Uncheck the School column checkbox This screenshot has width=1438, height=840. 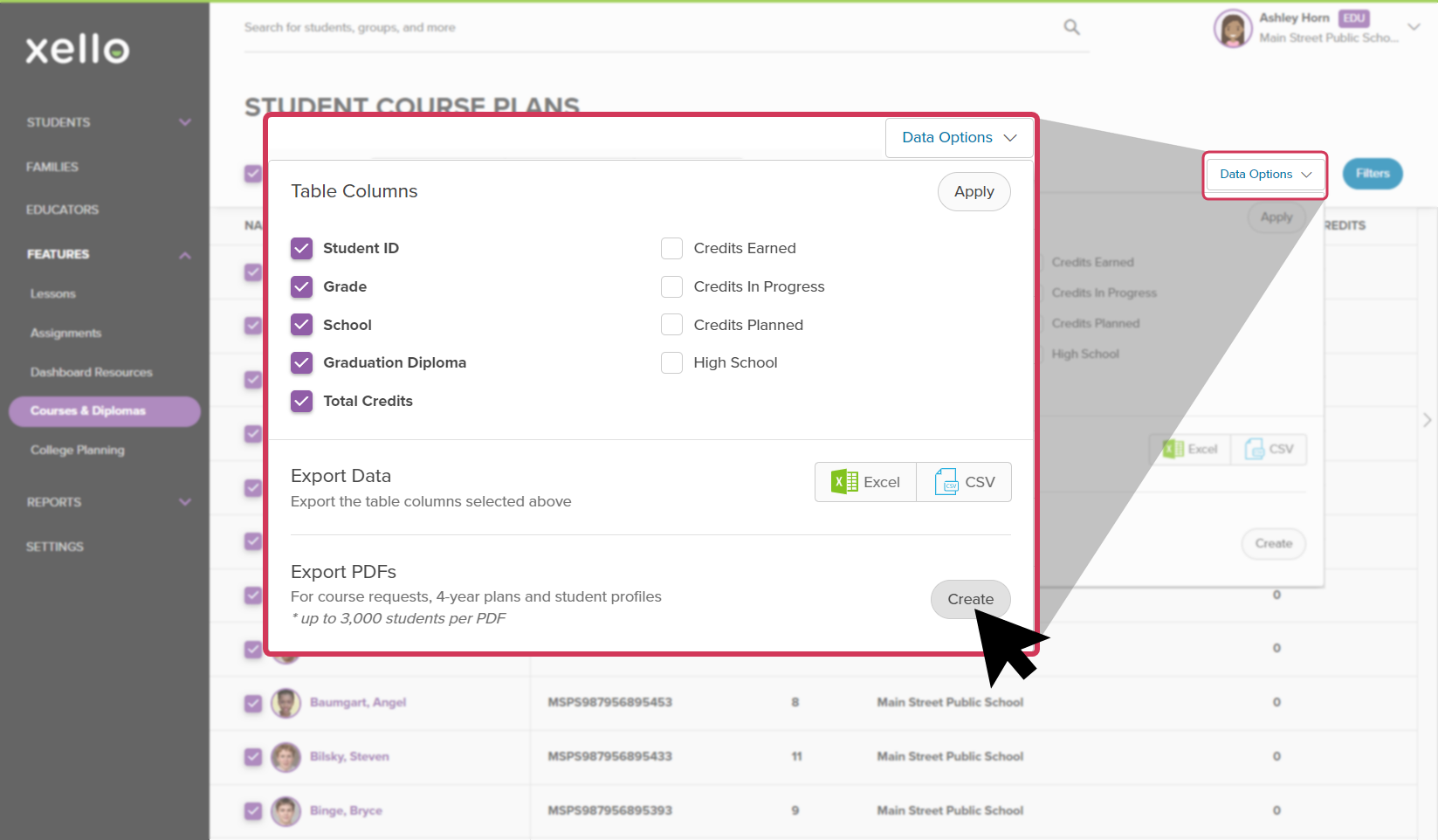tap(301, 325)
